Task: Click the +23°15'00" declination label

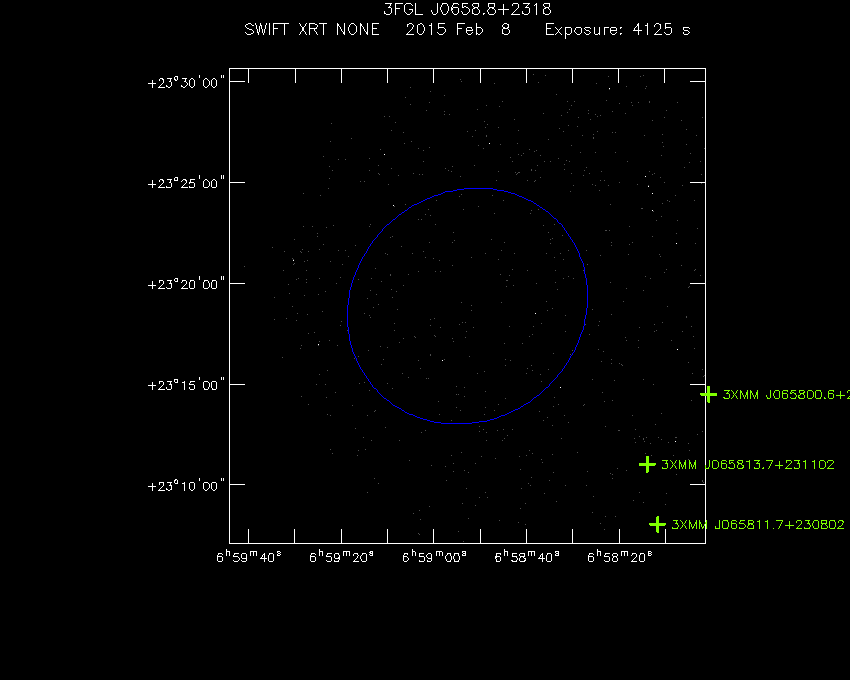Action: pyautogui.click(x=186, y=385)
